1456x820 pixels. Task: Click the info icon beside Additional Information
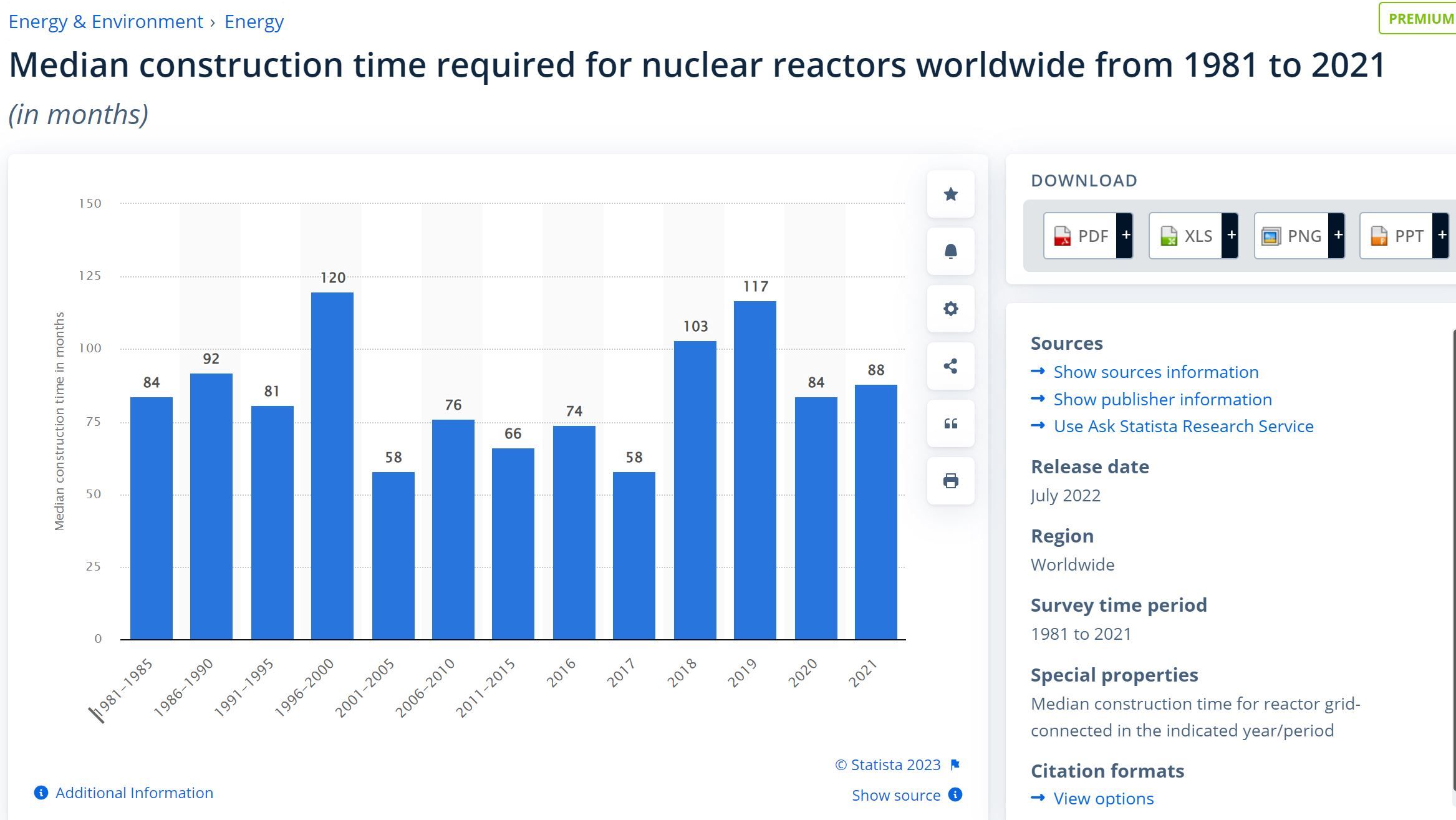click(x=41, y=793)
